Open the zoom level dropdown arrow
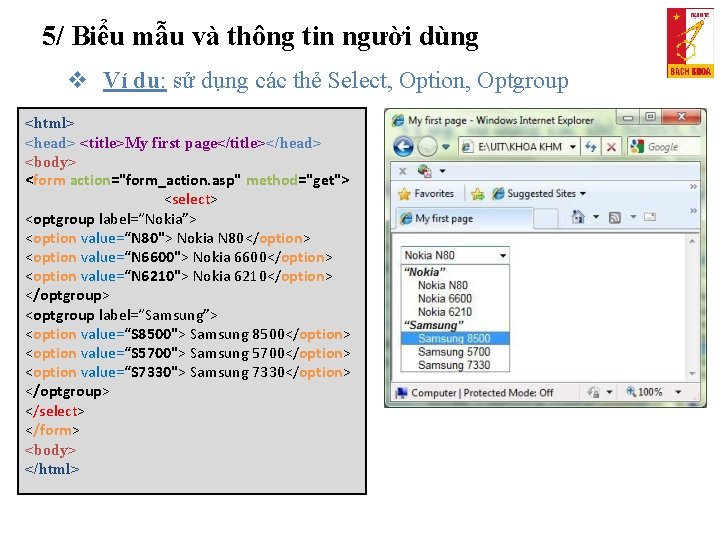 [678, 392]
